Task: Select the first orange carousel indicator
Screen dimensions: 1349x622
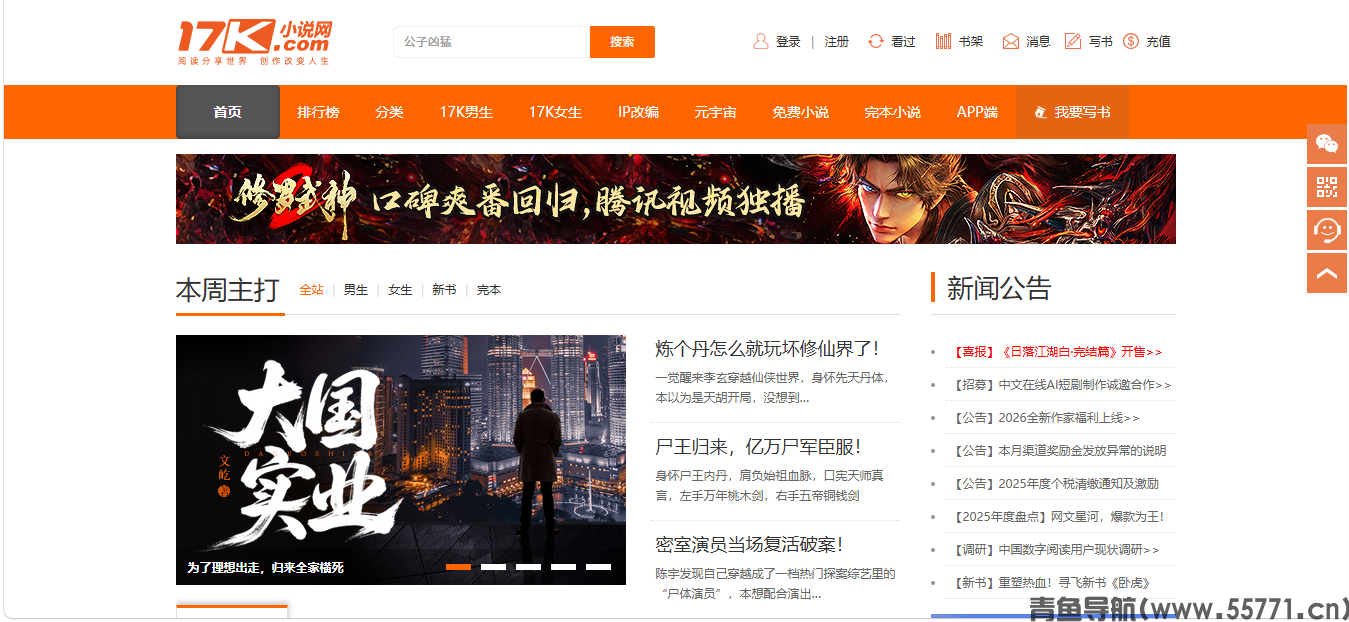Action: pos(458,567)
